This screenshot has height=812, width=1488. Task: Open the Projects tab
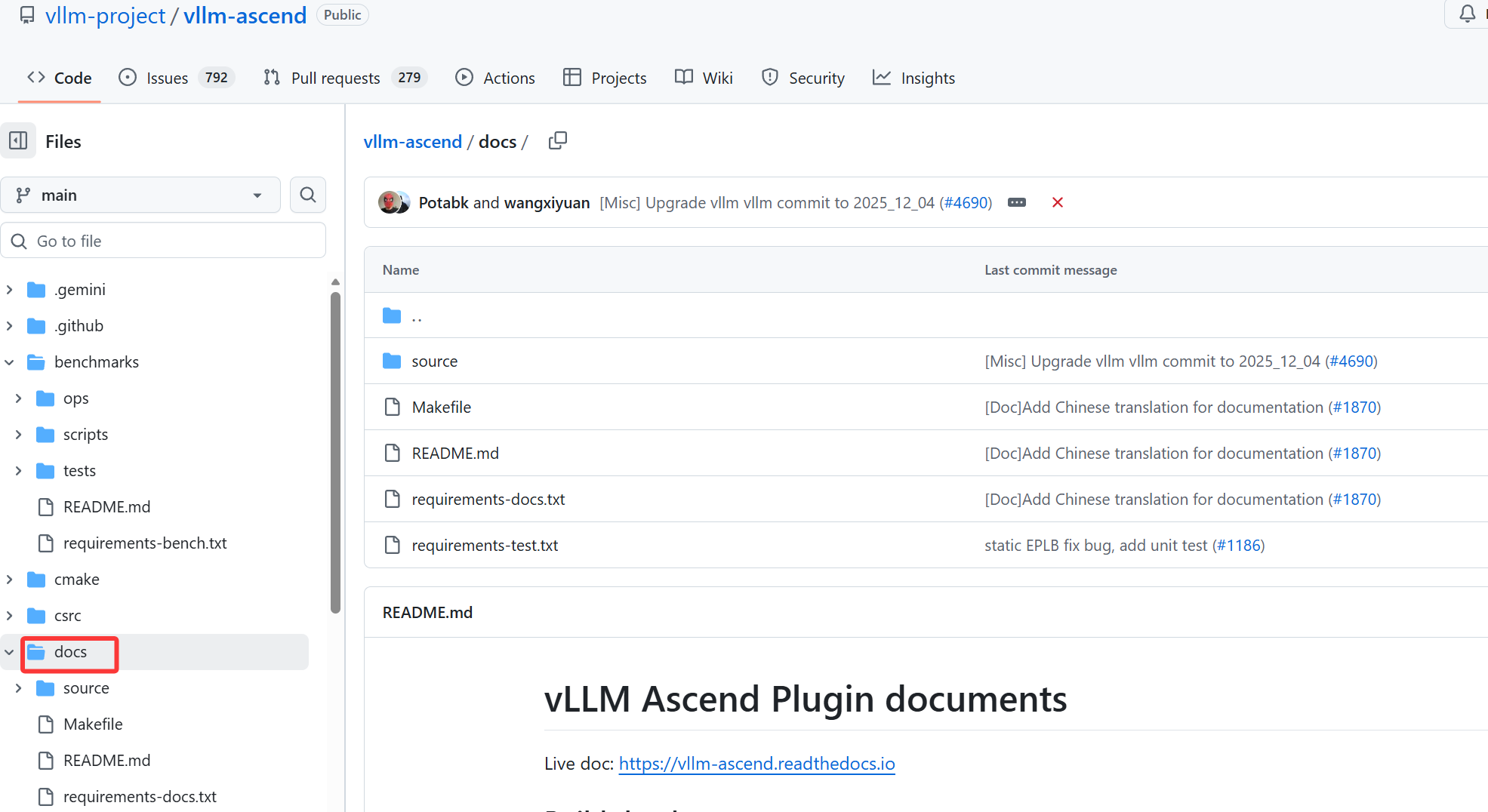click(605, 78)
